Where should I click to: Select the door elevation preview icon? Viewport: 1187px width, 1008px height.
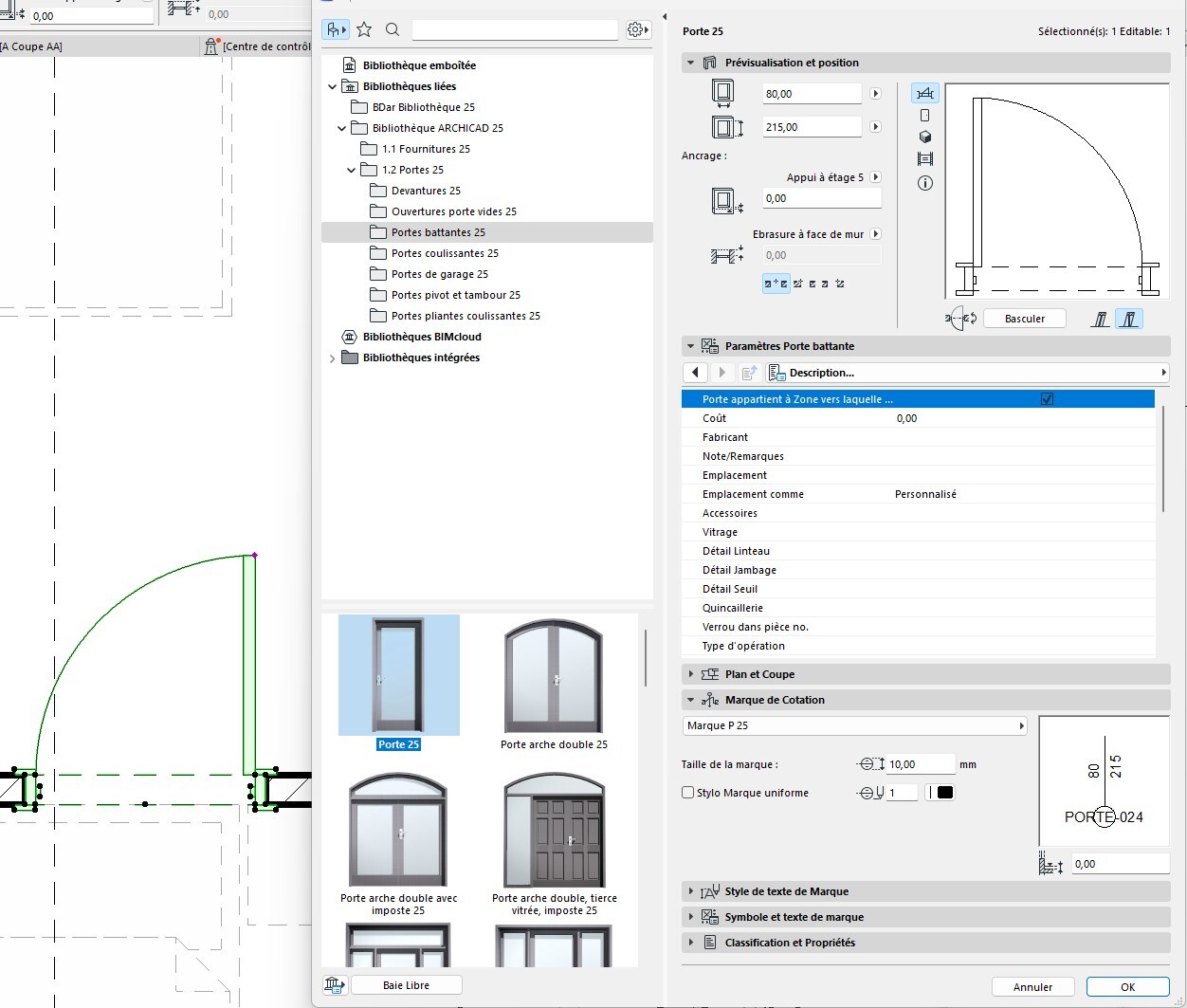click(x=925, y=115)
